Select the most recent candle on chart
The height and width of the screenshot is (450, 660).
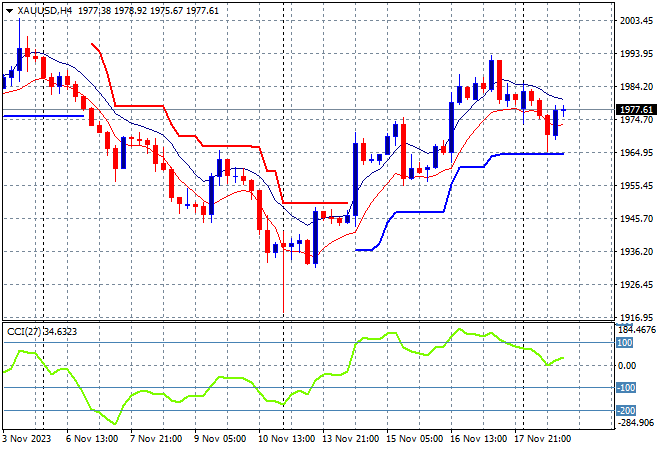coord(564,109)
